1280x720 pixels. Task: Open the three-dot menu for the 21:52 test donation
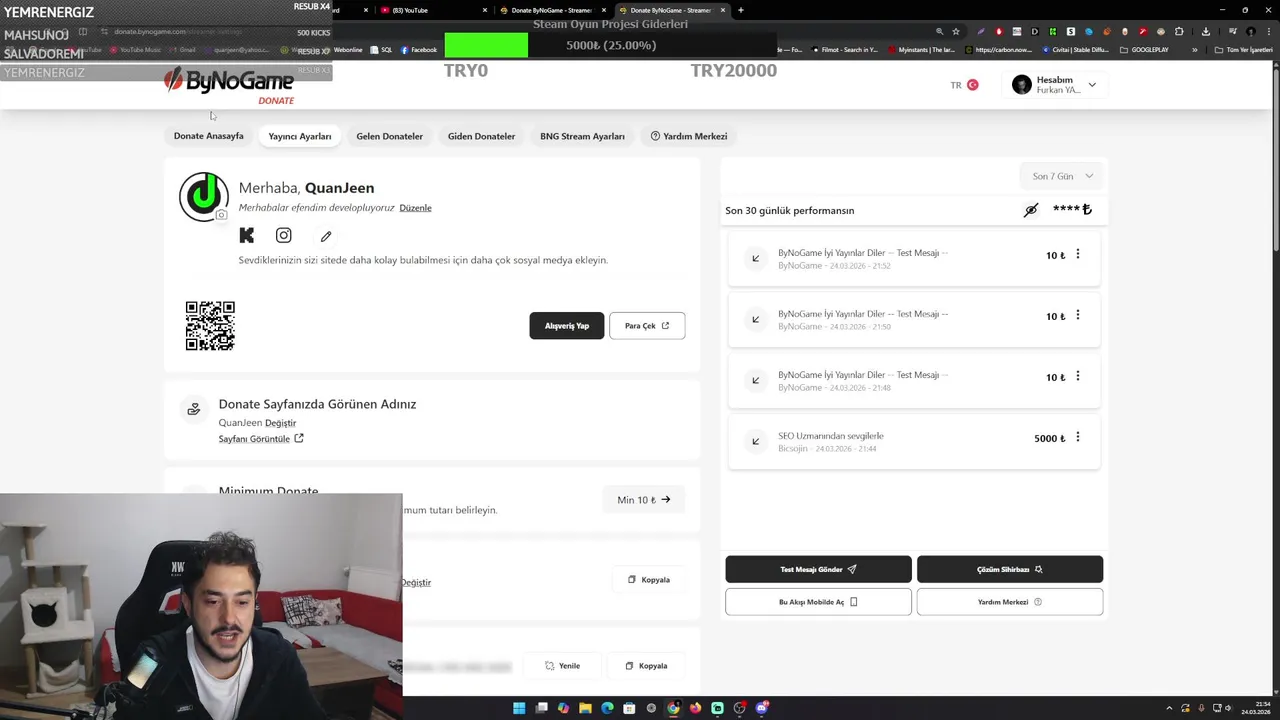1077,255
